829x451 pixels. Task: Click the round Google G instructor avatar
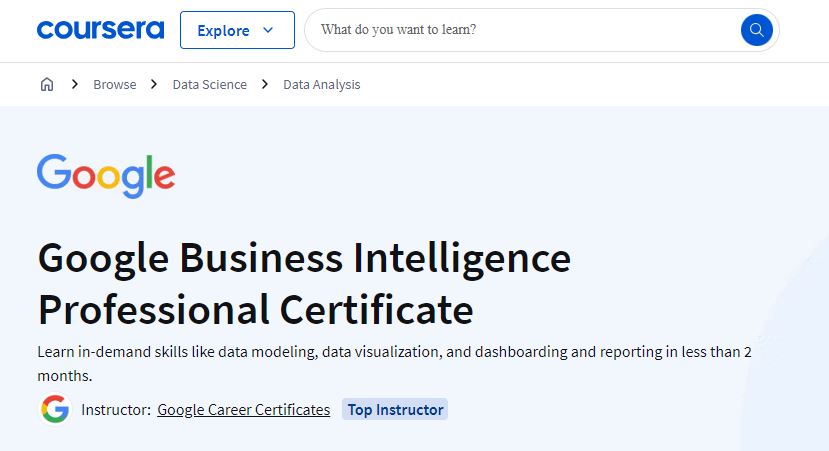click(x=56, y=409)
